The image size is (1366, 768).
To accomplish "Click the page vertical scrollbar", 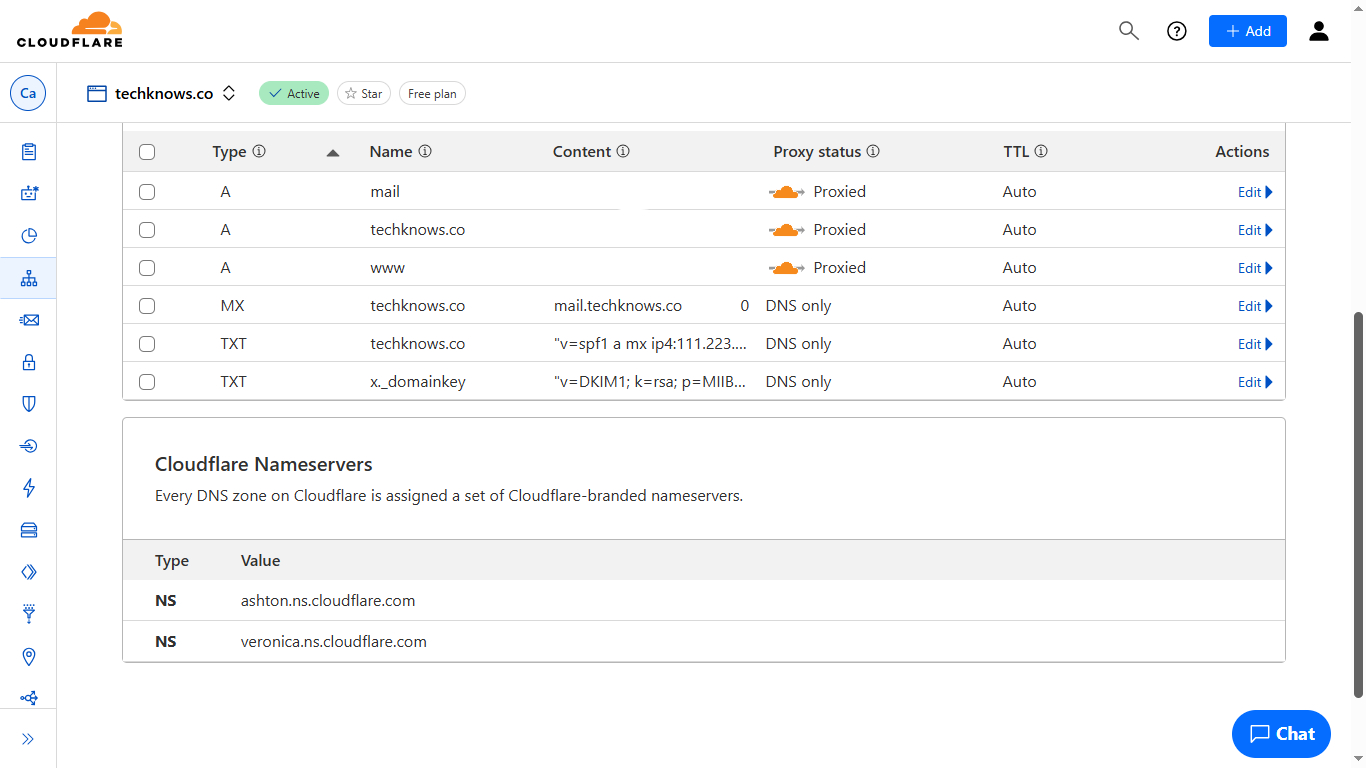I will [1358, 505].
